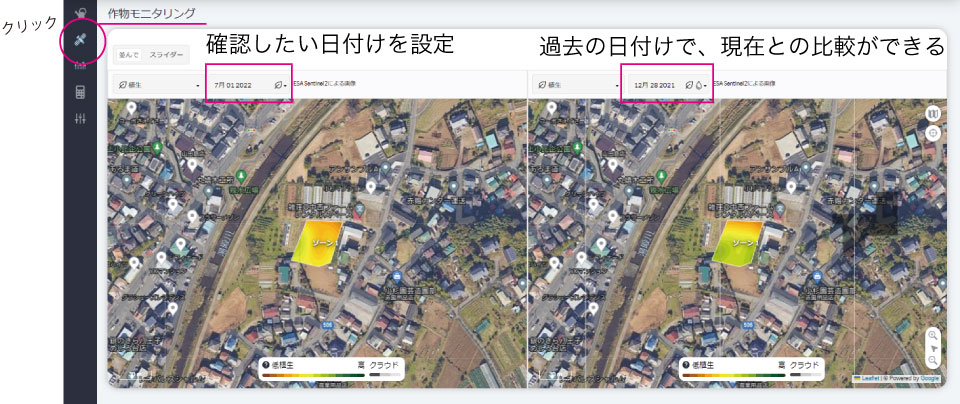Open left date picker 7月 01 2022

(x=250, y=85)
